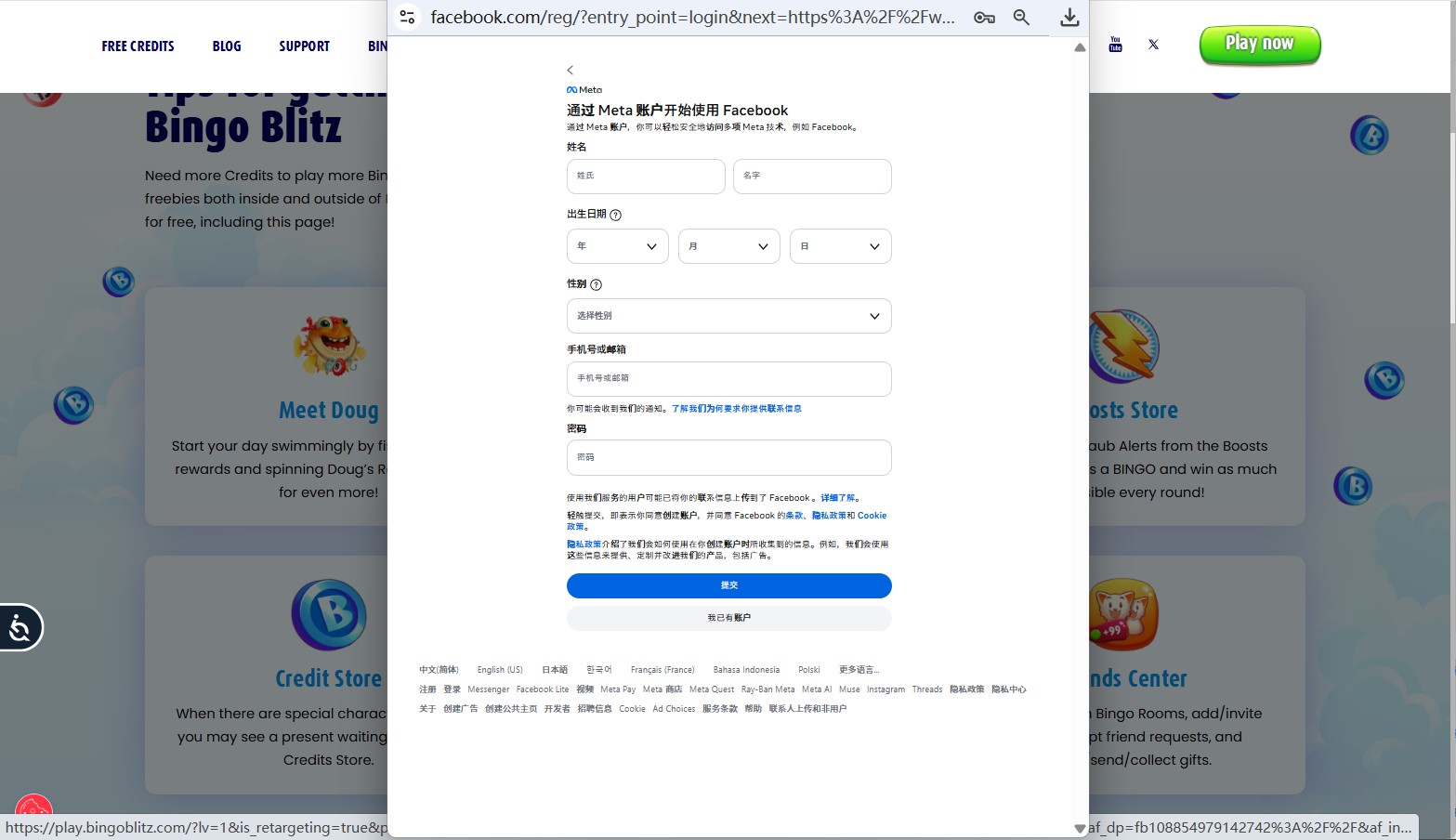Click the 姓氏 last name field
The width and height of the screenshot is (1456, 840).
click(646, 177)
